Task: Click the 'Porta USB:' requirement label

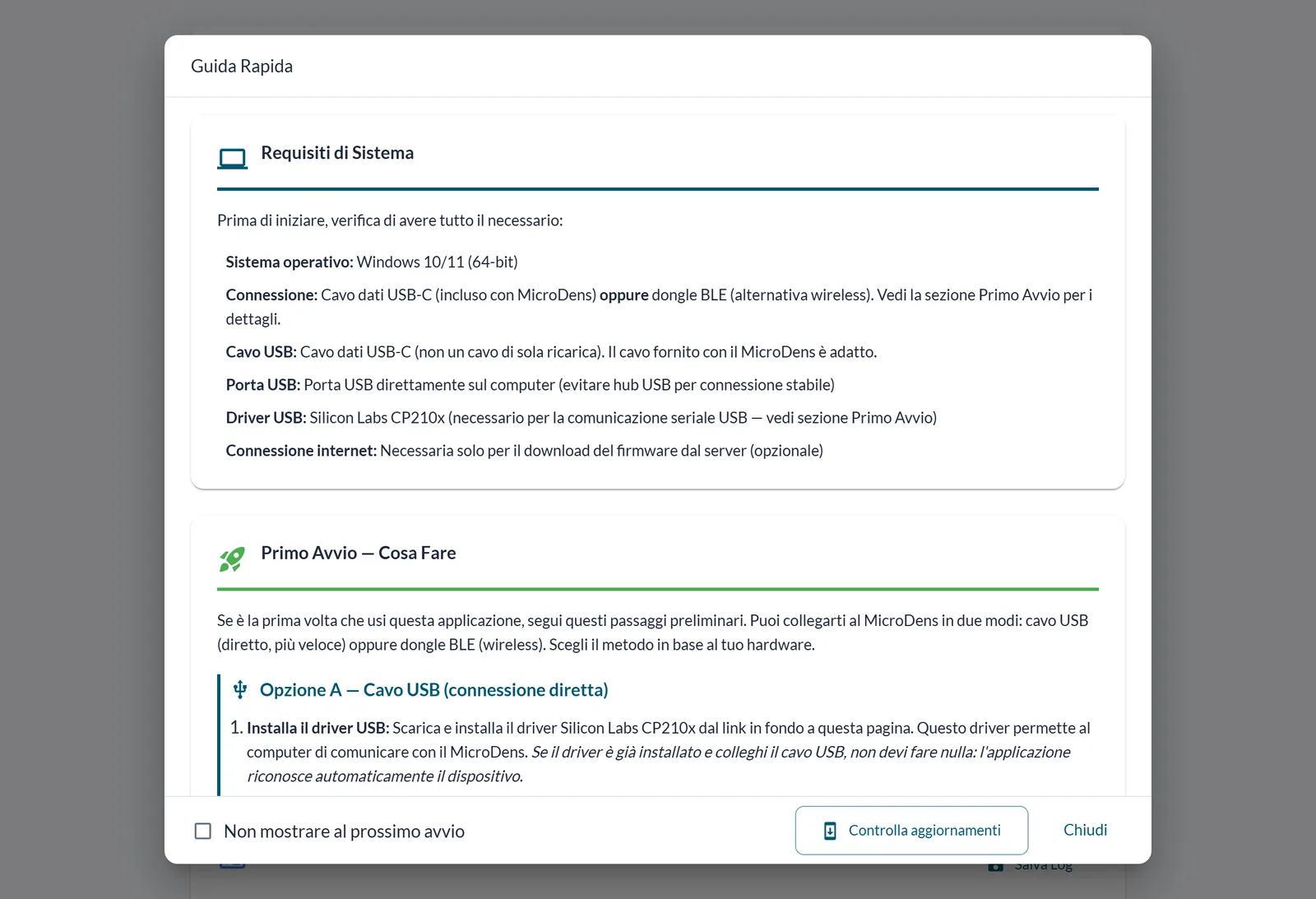Action: [x=263, y=385]
